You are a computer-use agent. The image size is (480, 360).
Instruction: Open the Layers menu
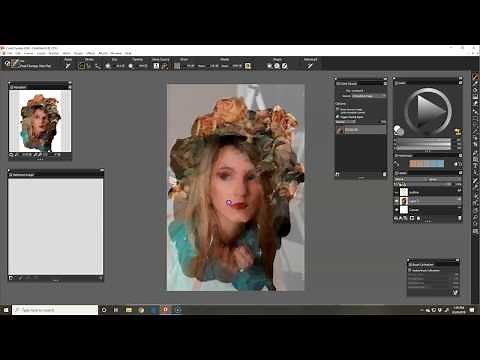(41, 53)
